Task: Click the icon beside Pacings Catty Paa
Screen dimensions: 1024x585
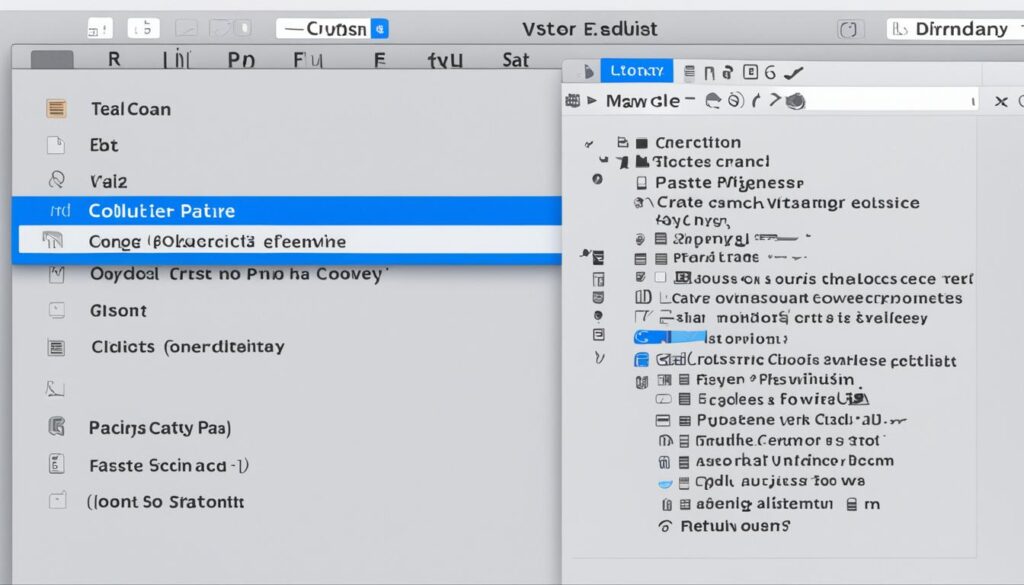Action: pos(57,428)
